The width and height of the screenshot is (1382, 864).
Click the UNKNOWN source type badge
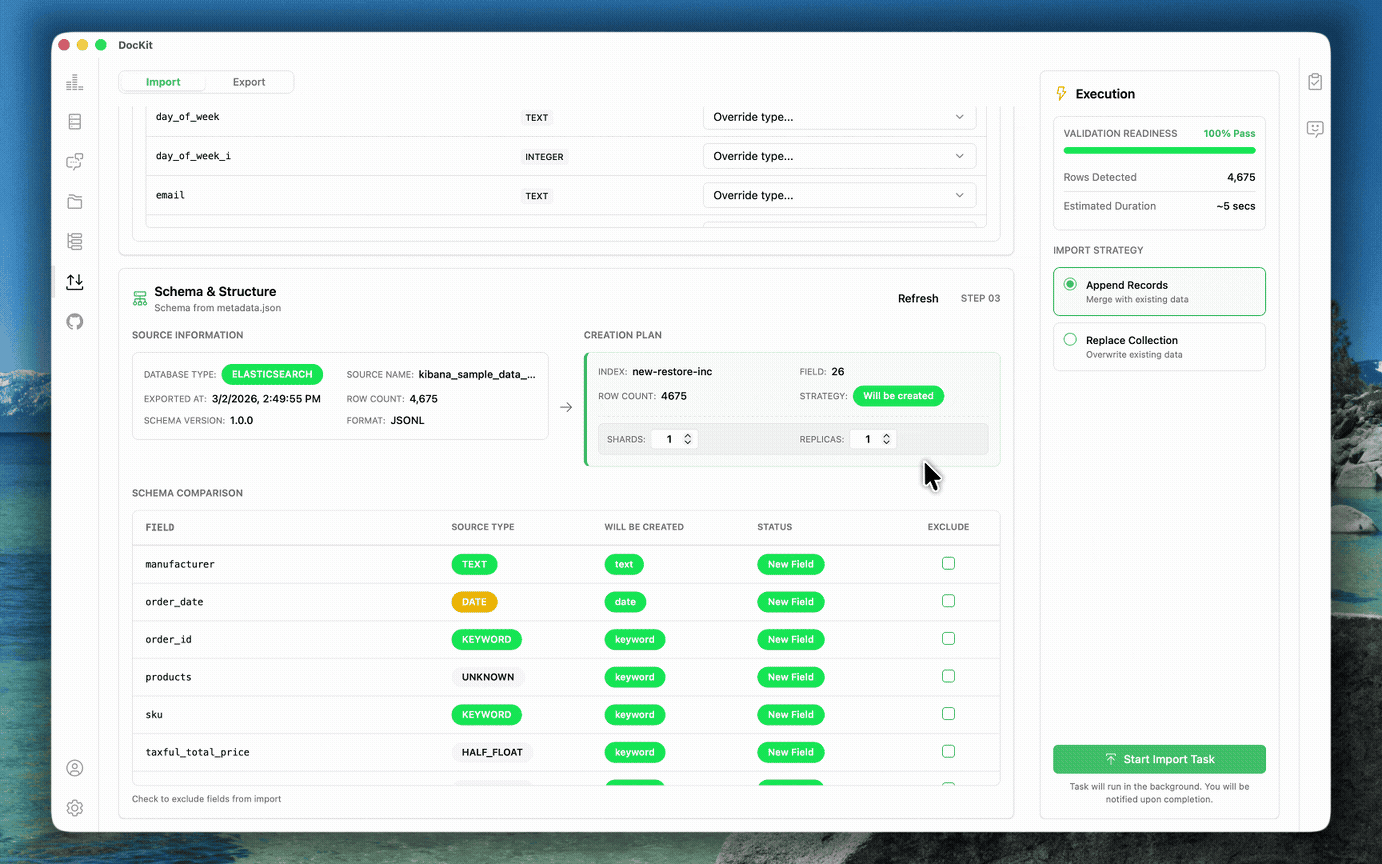point(488,677)
